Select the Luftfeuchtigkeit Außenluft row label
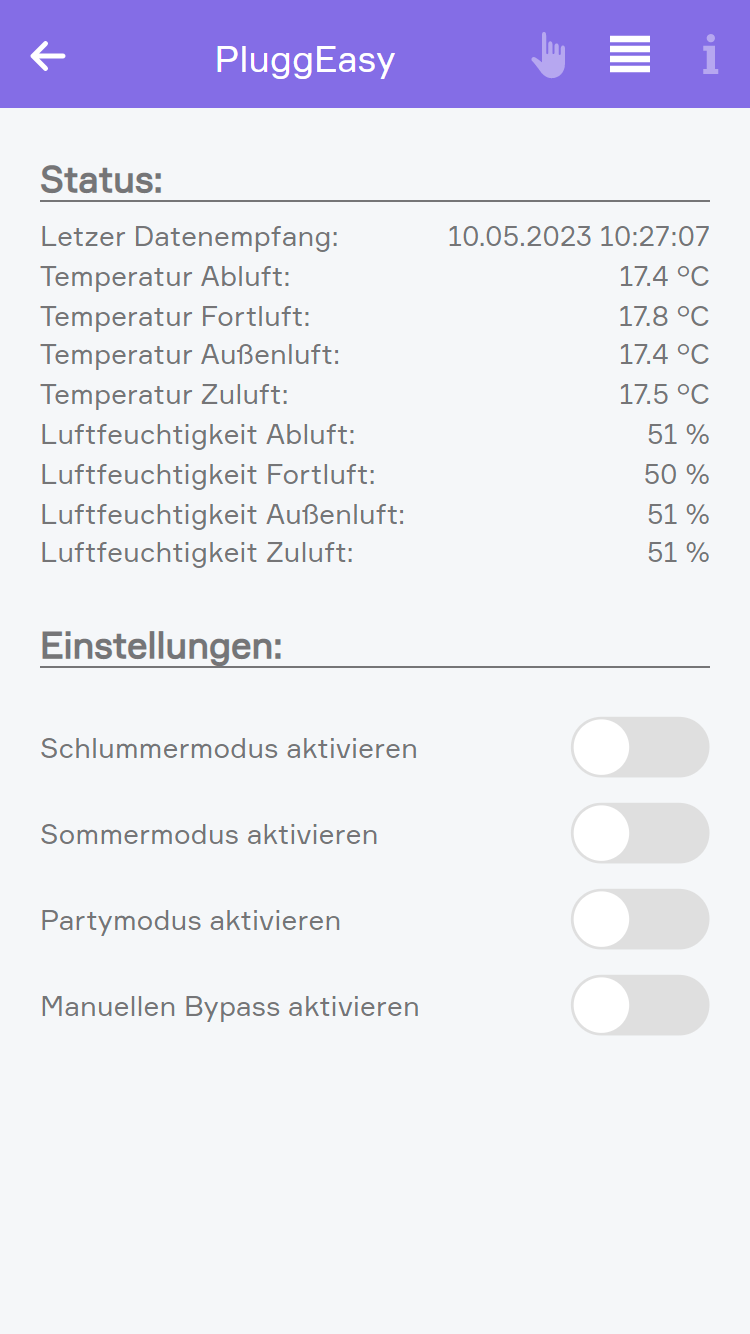Viewport: 750px width, 1334px height. pos(223,514)
